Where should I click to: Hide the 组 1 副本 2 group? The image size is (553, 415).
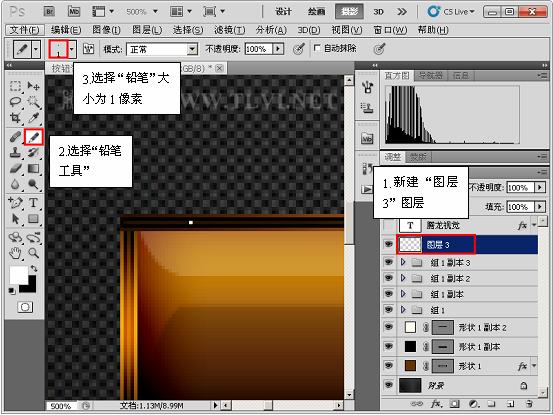(389, 278)
